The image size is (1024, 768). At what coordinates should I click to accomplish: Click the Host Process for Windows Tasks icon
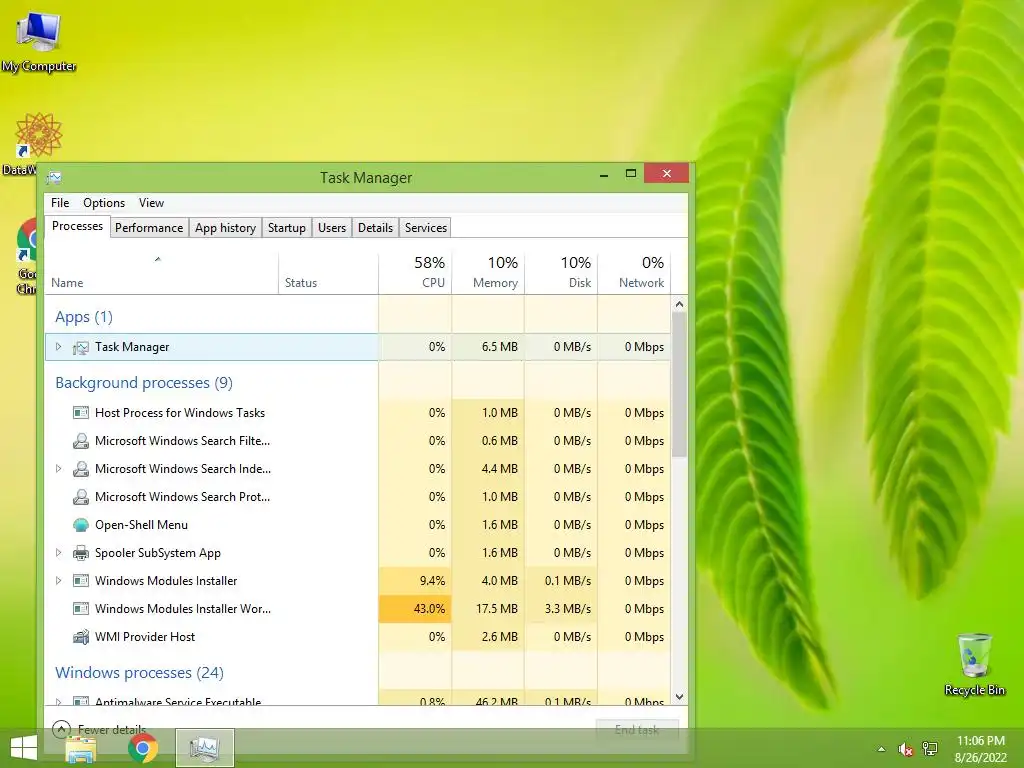coord(81,413)
